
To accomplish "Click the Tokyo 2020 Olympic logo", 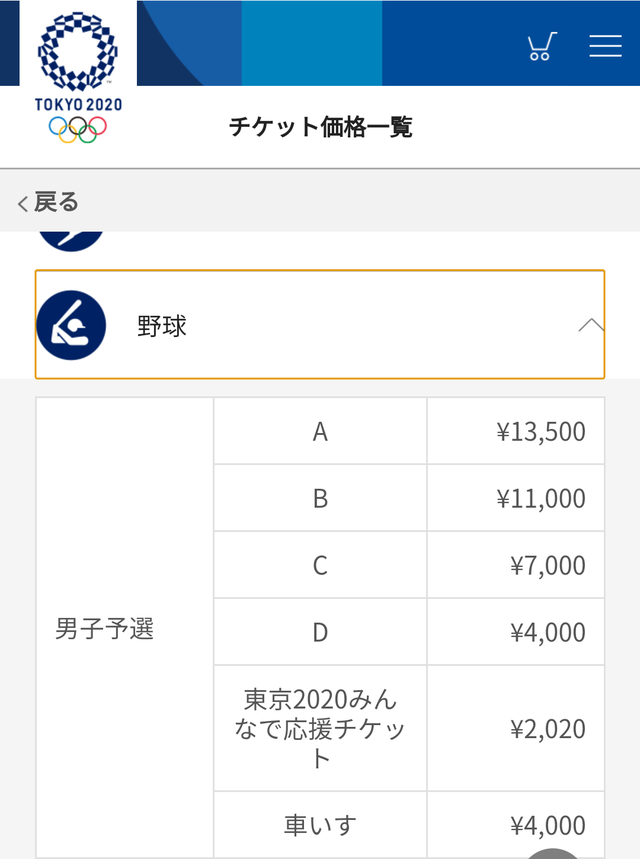I will point(78,78).
